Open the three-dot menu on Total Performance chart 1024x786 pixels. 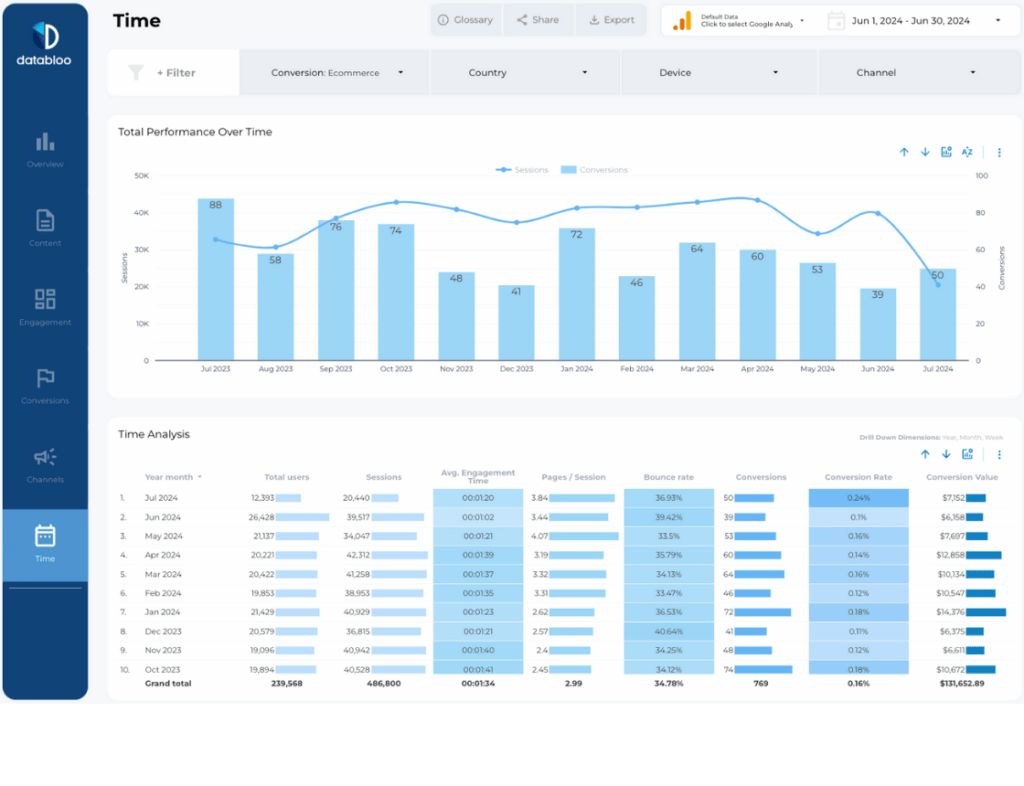999,152
